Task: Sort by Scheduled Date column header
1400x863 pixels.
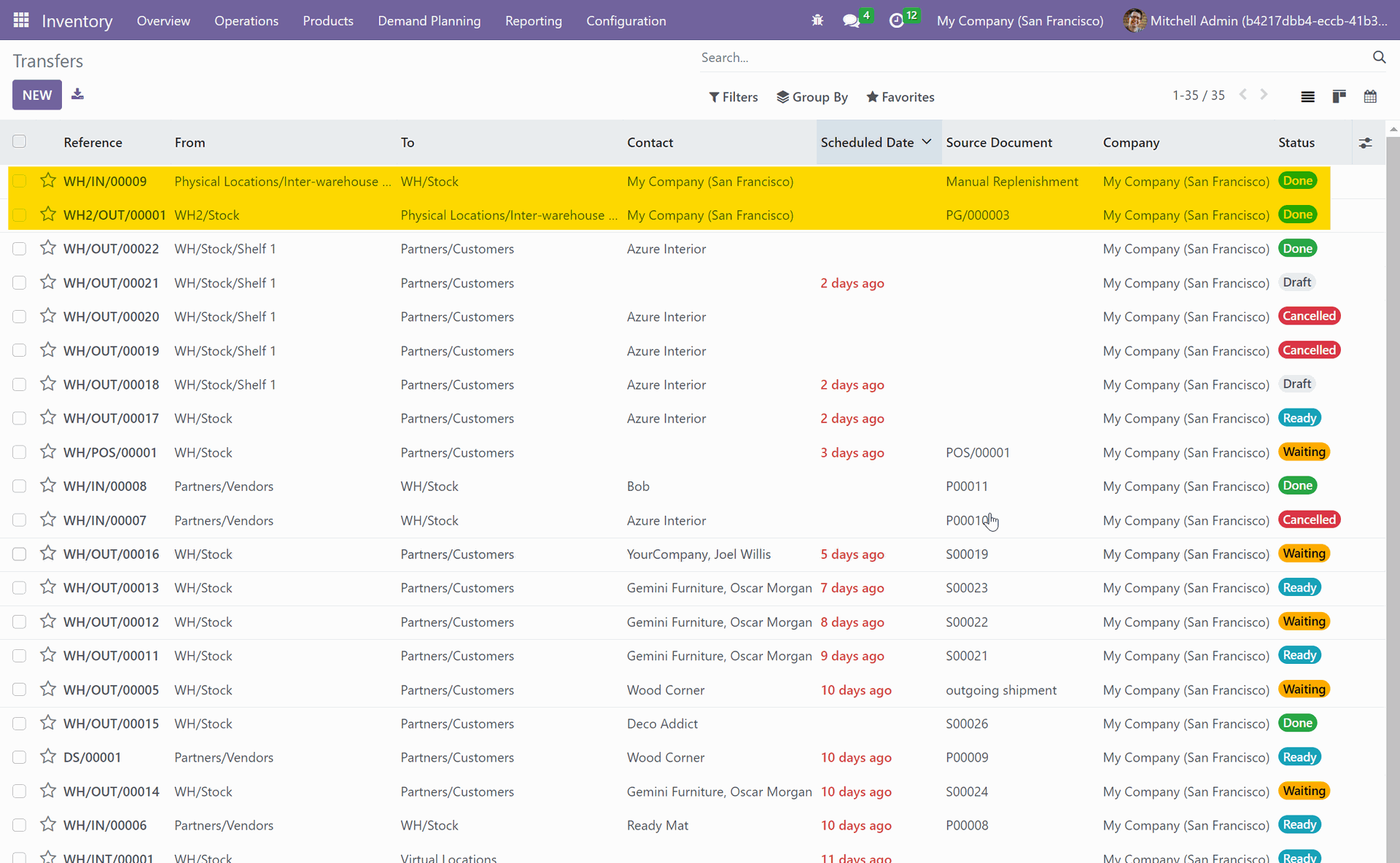Action: 867,142
